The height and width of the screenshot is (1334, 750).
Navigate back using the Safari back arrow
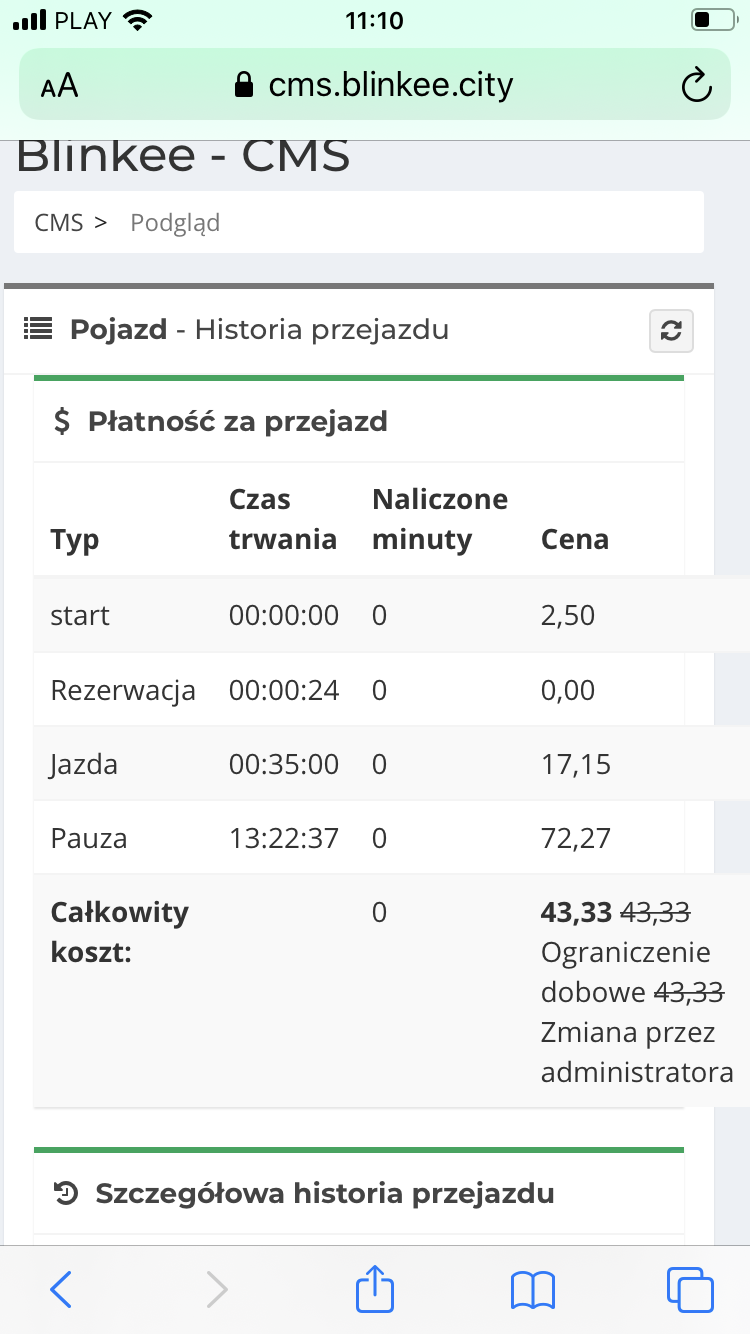point(60,1289)
